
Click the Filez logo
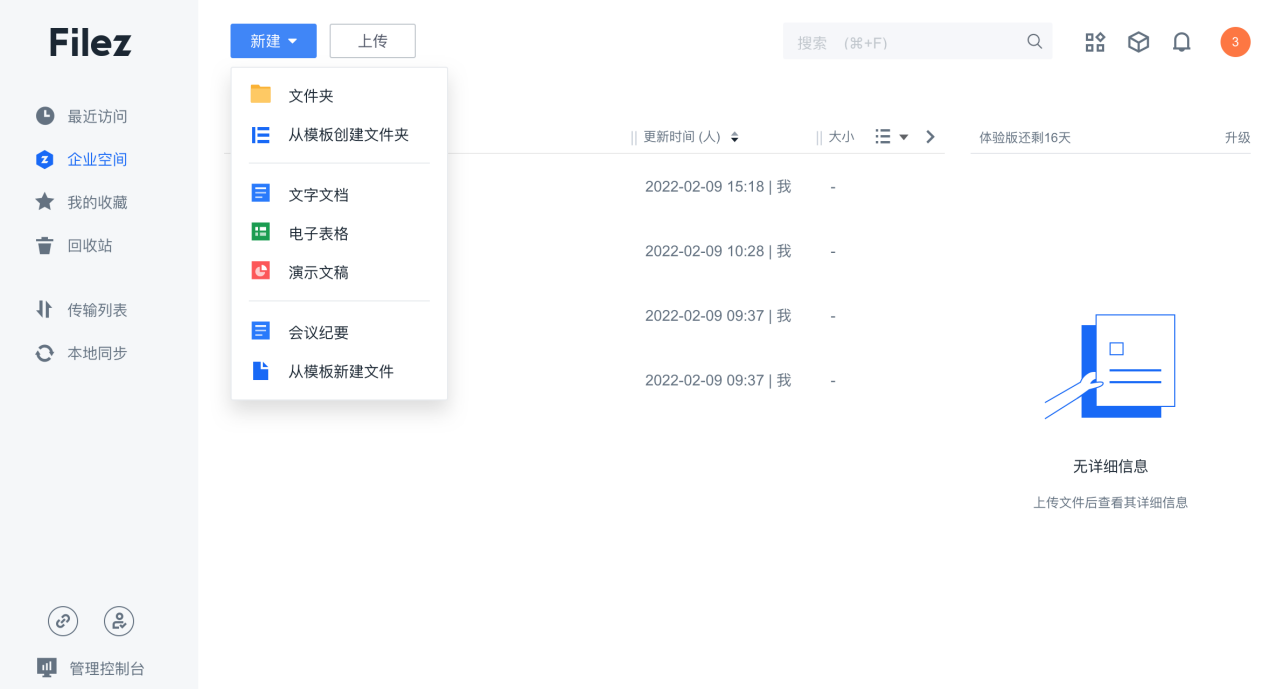pos(91,42)
